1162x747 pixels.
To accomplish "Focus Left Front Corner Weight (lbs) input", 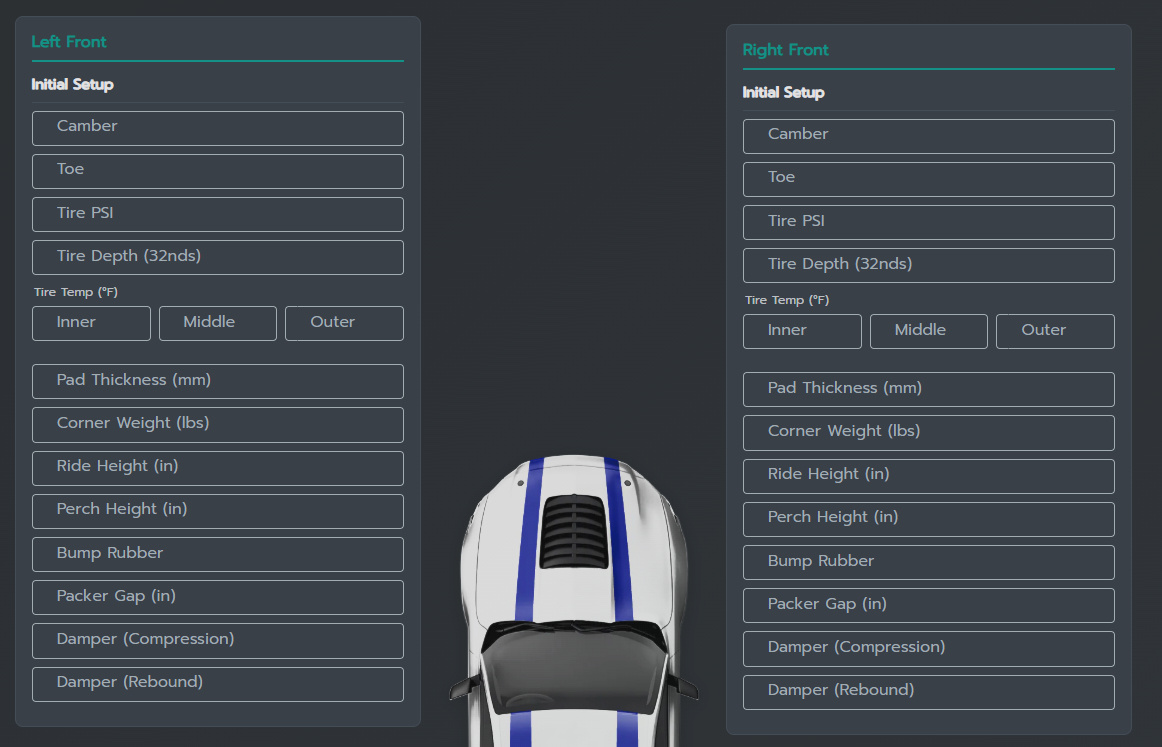I will point(217,424).
